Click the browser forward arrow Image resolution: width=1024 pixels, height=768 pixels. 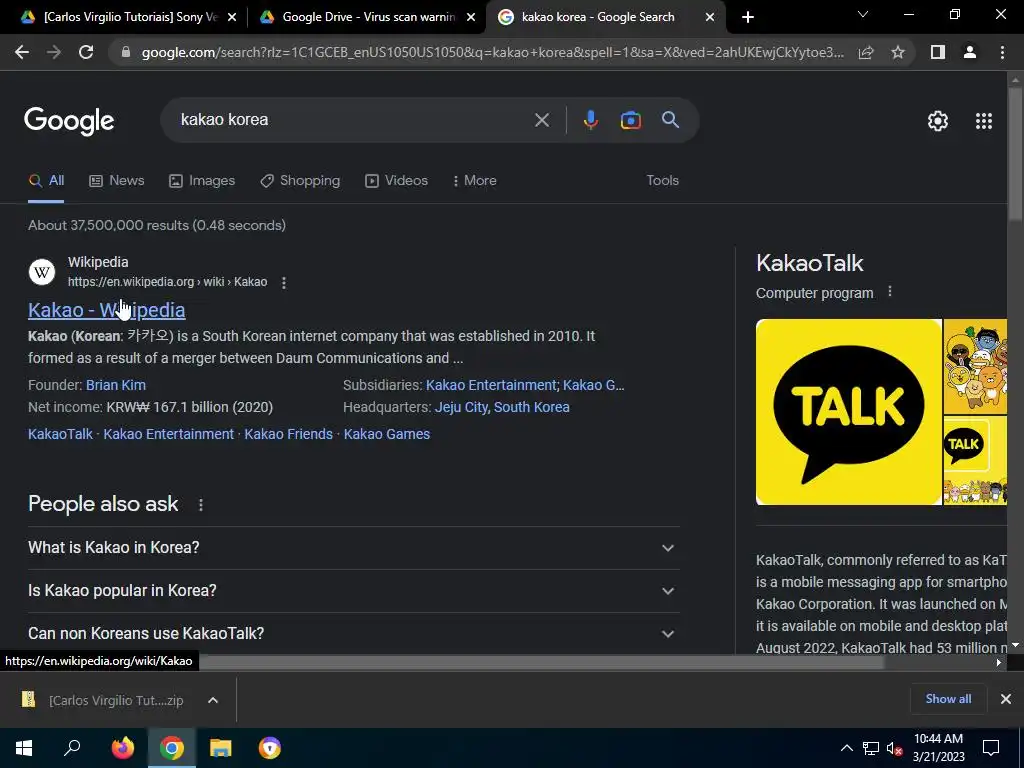point(54,52)
